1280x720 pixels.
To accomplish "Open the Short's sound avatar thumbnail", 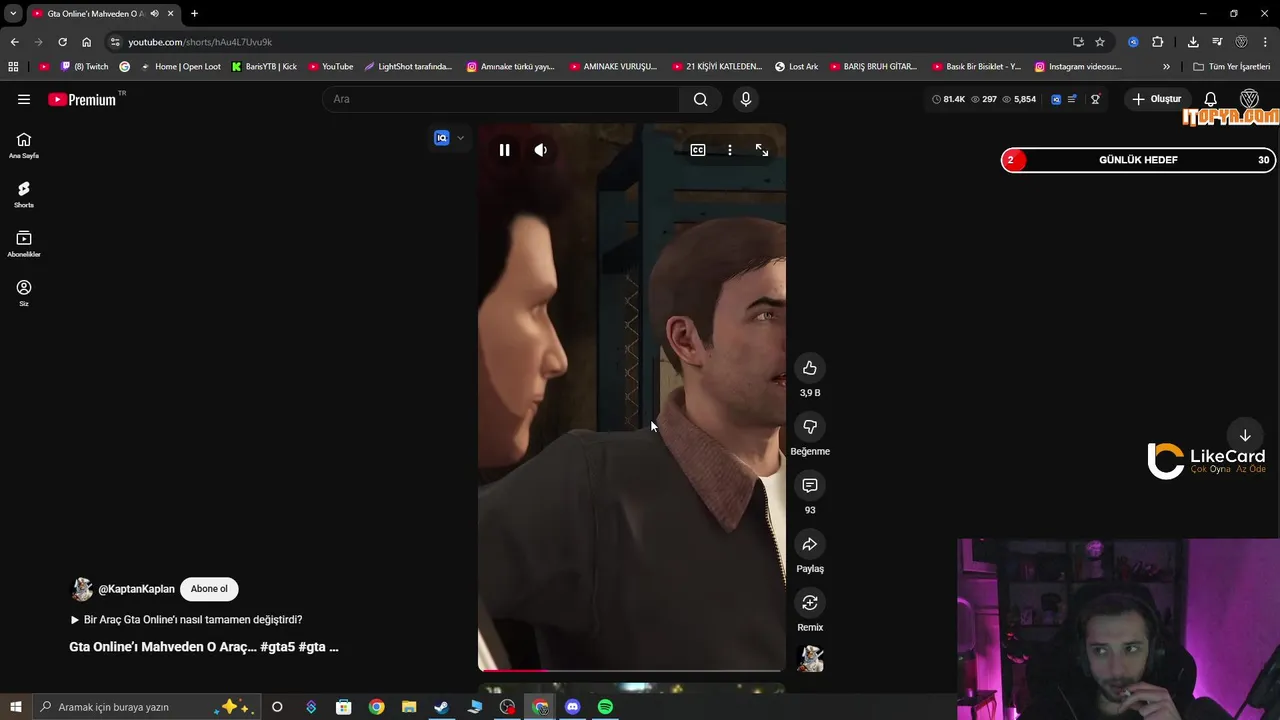I will pyautogui.click(x=810, y=658).
